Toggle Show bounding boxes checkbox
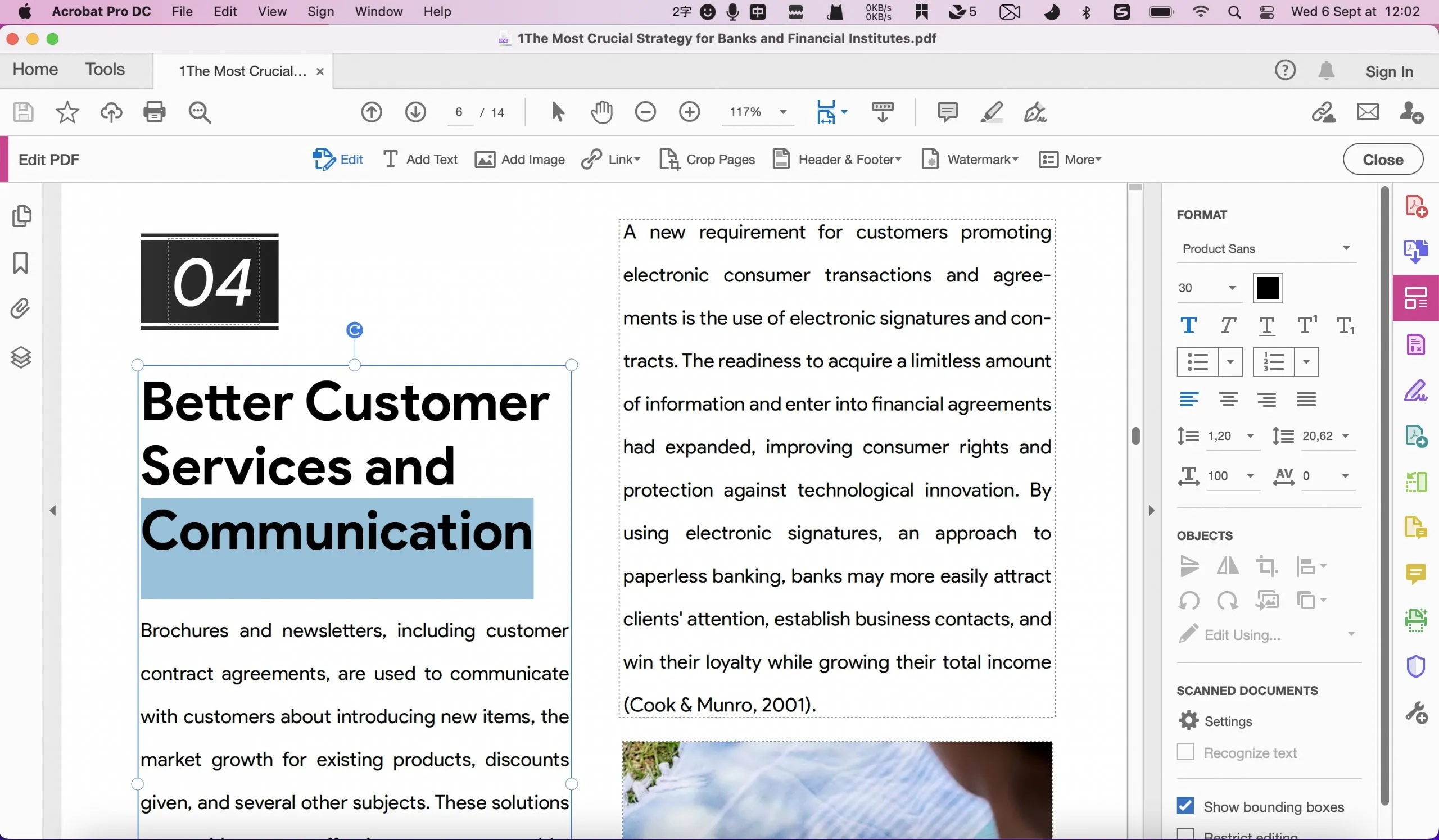Screen dimensions: 1439x840 pyautogui.click(x=1185, y=806)
